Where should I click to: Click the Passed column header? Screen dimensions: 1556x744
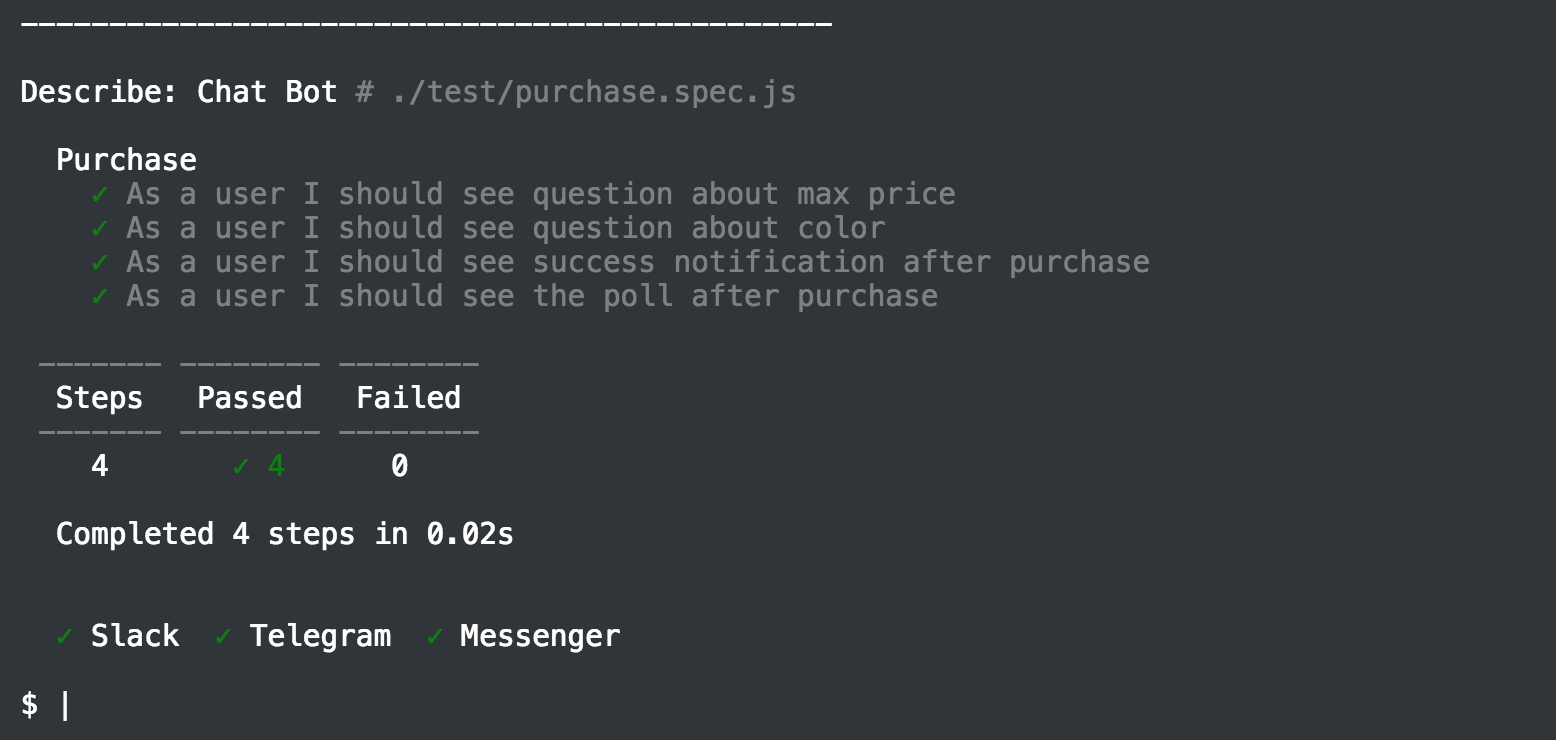tap(250, 398)
